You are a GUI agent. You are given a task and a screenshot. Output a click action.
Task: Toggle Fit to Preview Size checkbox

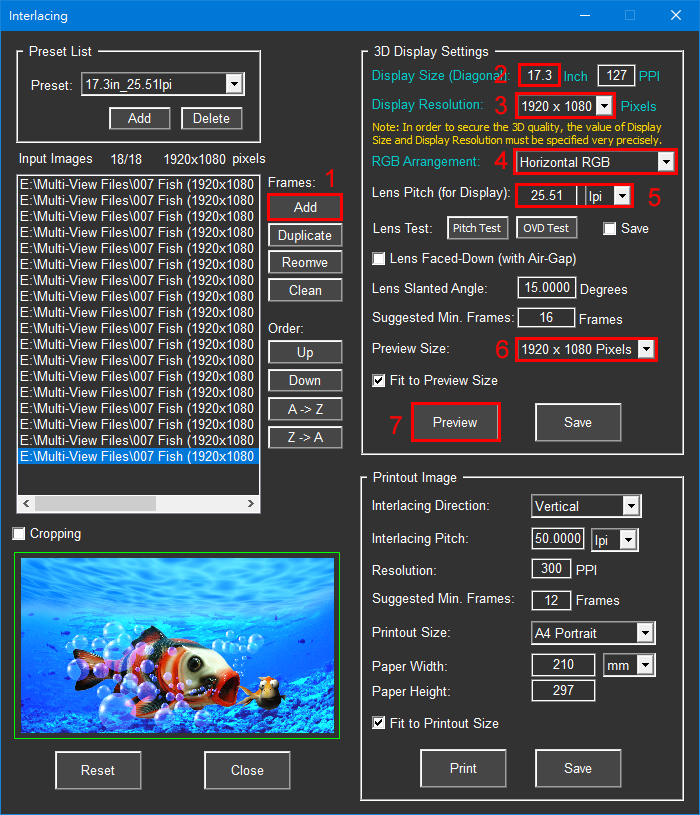click(x=379, y=381)
